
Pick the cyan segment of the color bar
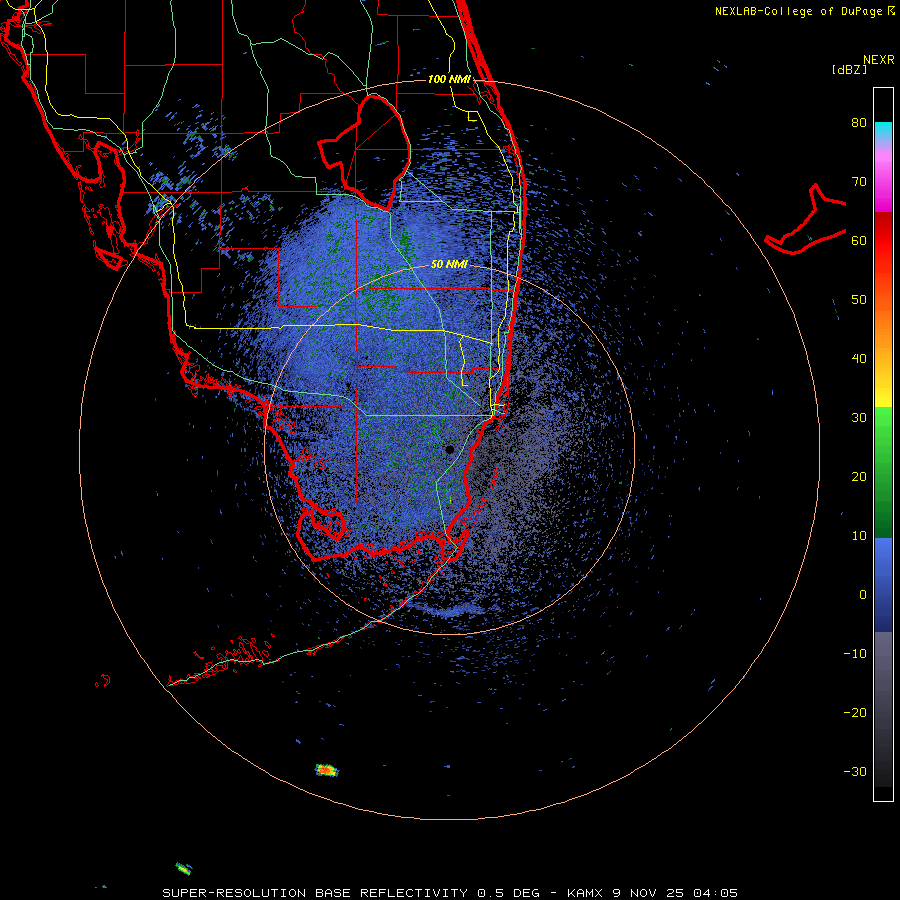click(x=883, y=132)
